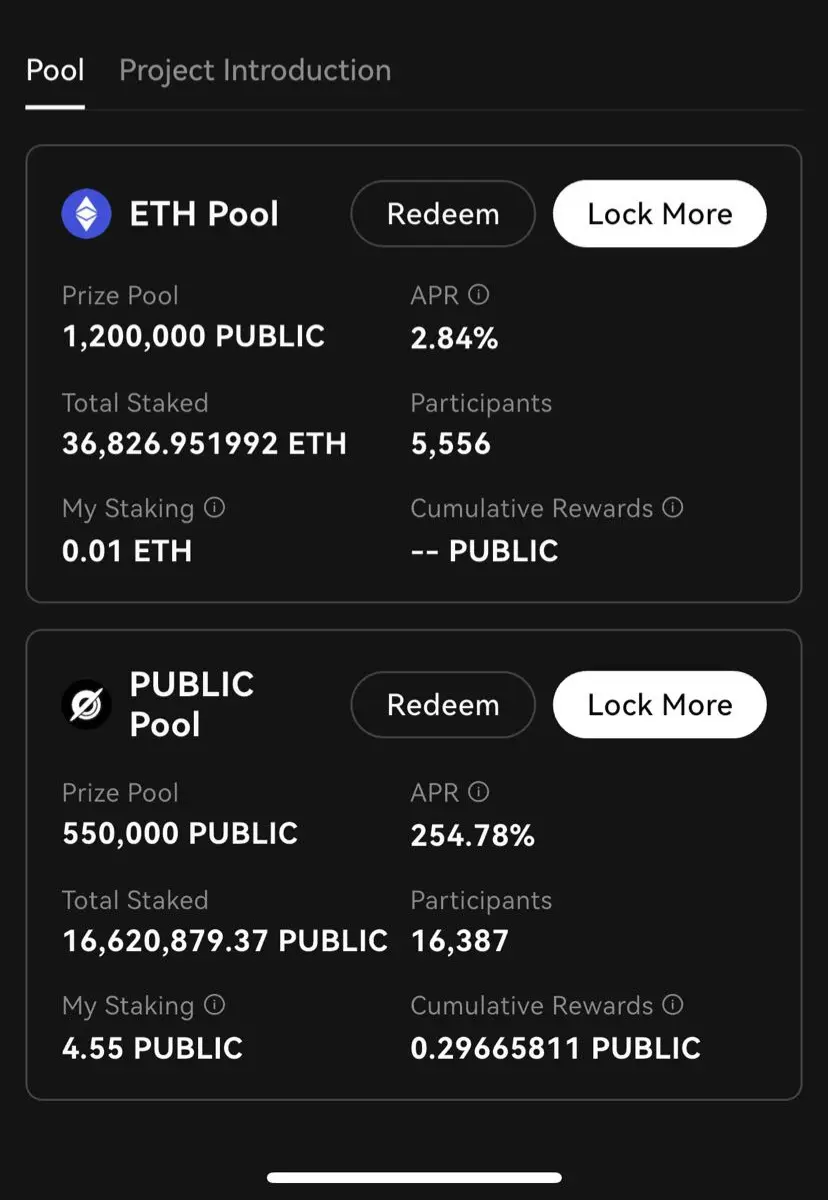Switch to the Pool tab
This screenshot has width=828, height=1200.
tap(55, 71)
